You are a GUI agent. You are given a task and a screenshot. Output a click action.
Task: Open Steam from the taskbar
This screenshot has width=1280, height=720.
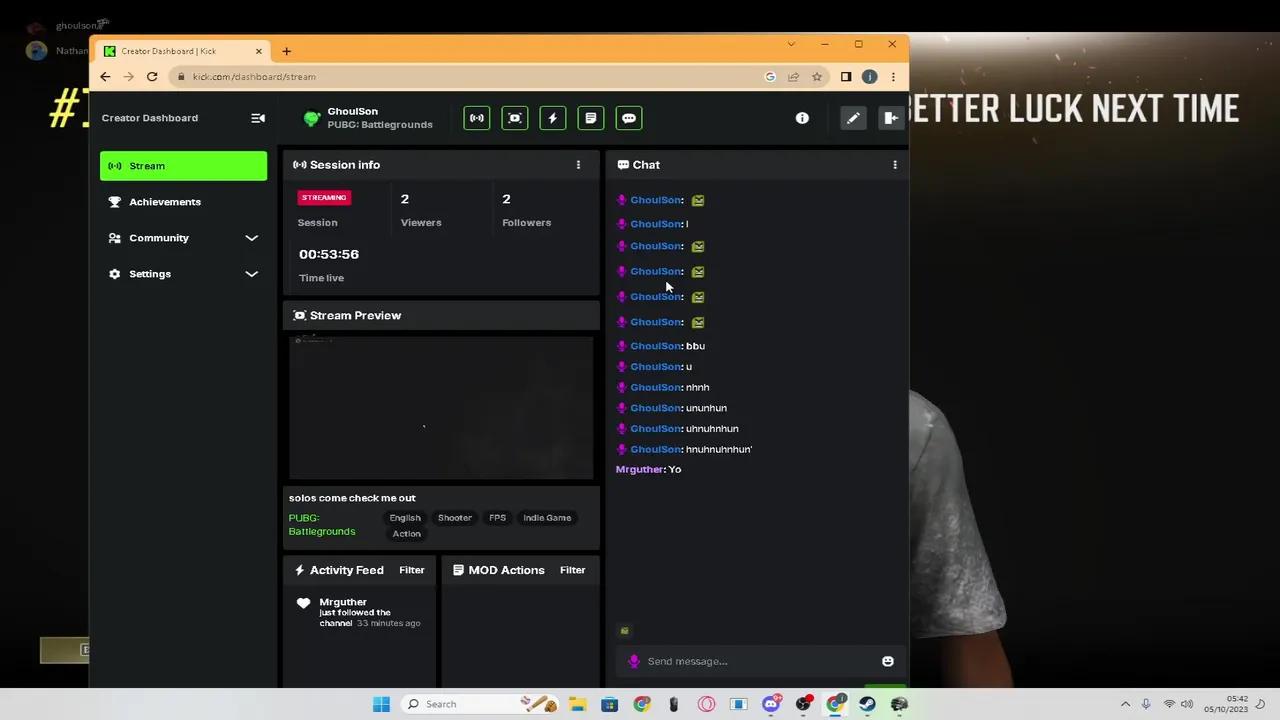[x=867, y=704]
